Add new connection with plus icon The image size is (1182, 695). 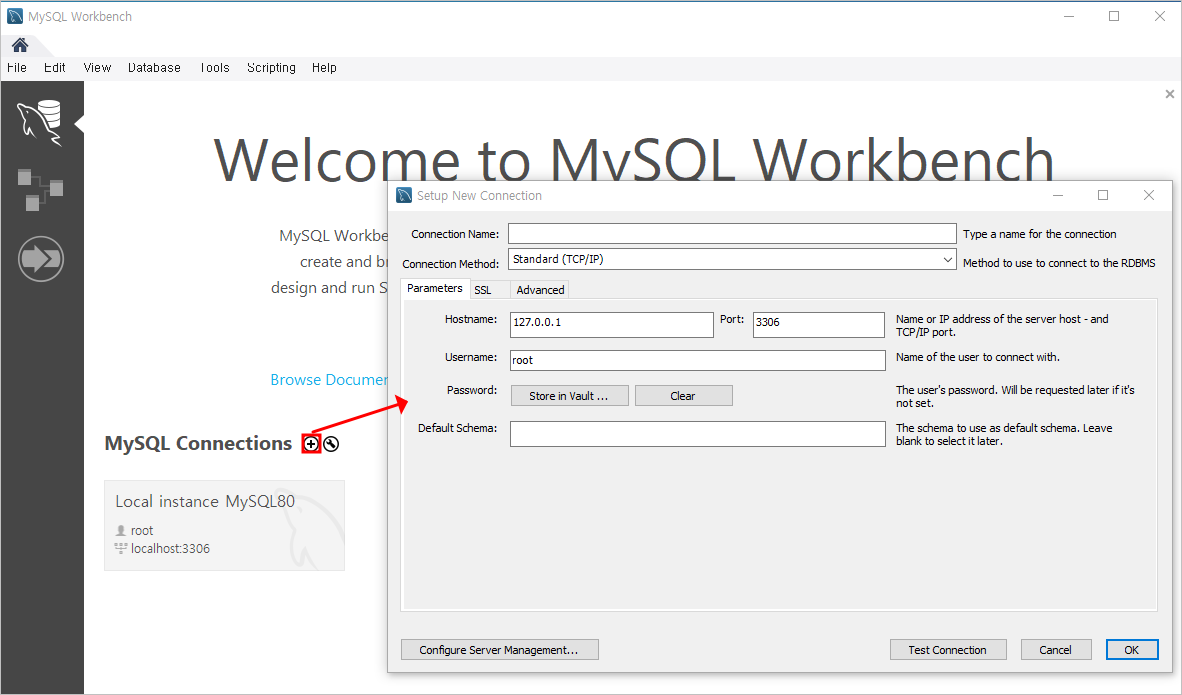[x=311, y=444]
